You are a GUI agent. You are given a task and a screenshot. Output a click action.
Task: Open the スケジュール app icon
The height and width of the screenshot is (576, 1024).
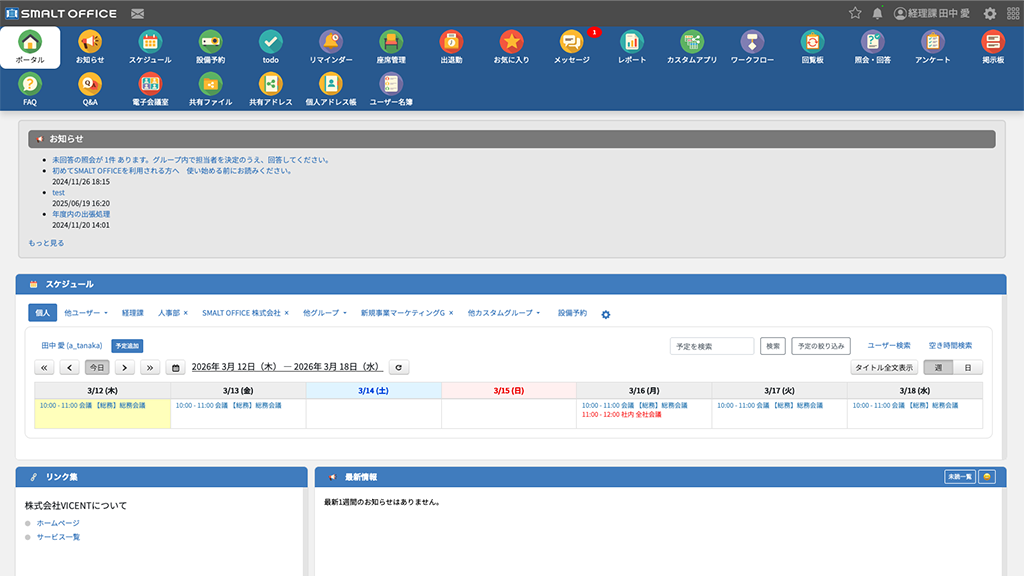pos(150,47)
